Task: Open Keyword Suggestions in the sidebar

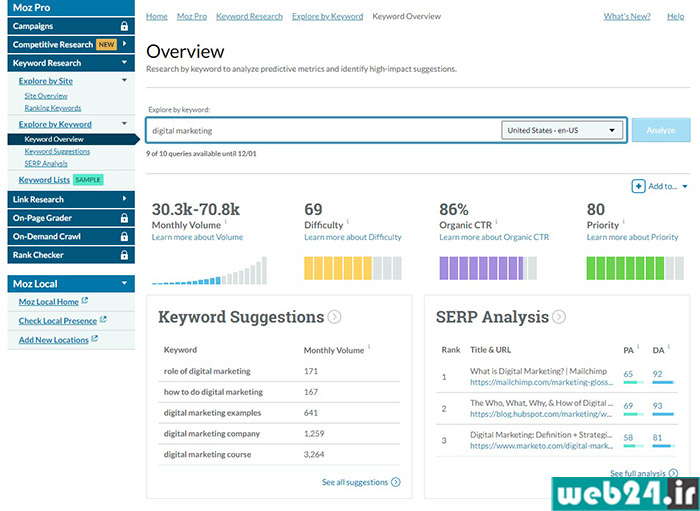Action: pos(57,152)
